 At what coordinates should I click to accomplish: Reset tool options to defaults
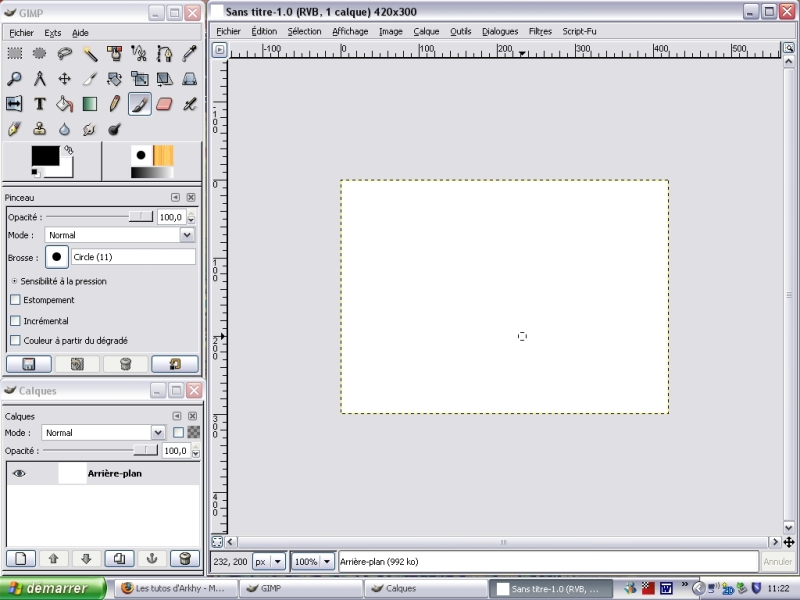click(175, 364)
